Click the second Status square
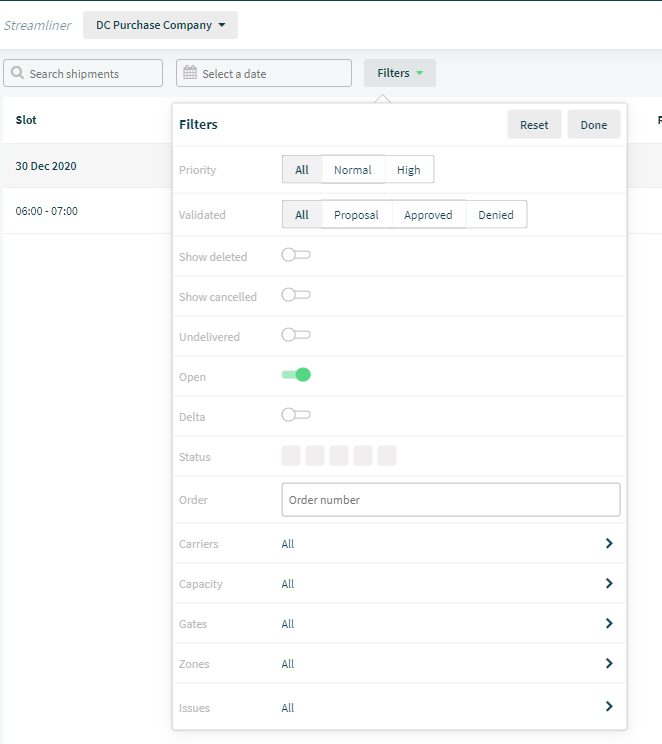The image size is (662, 744). [x=315, y=456]
